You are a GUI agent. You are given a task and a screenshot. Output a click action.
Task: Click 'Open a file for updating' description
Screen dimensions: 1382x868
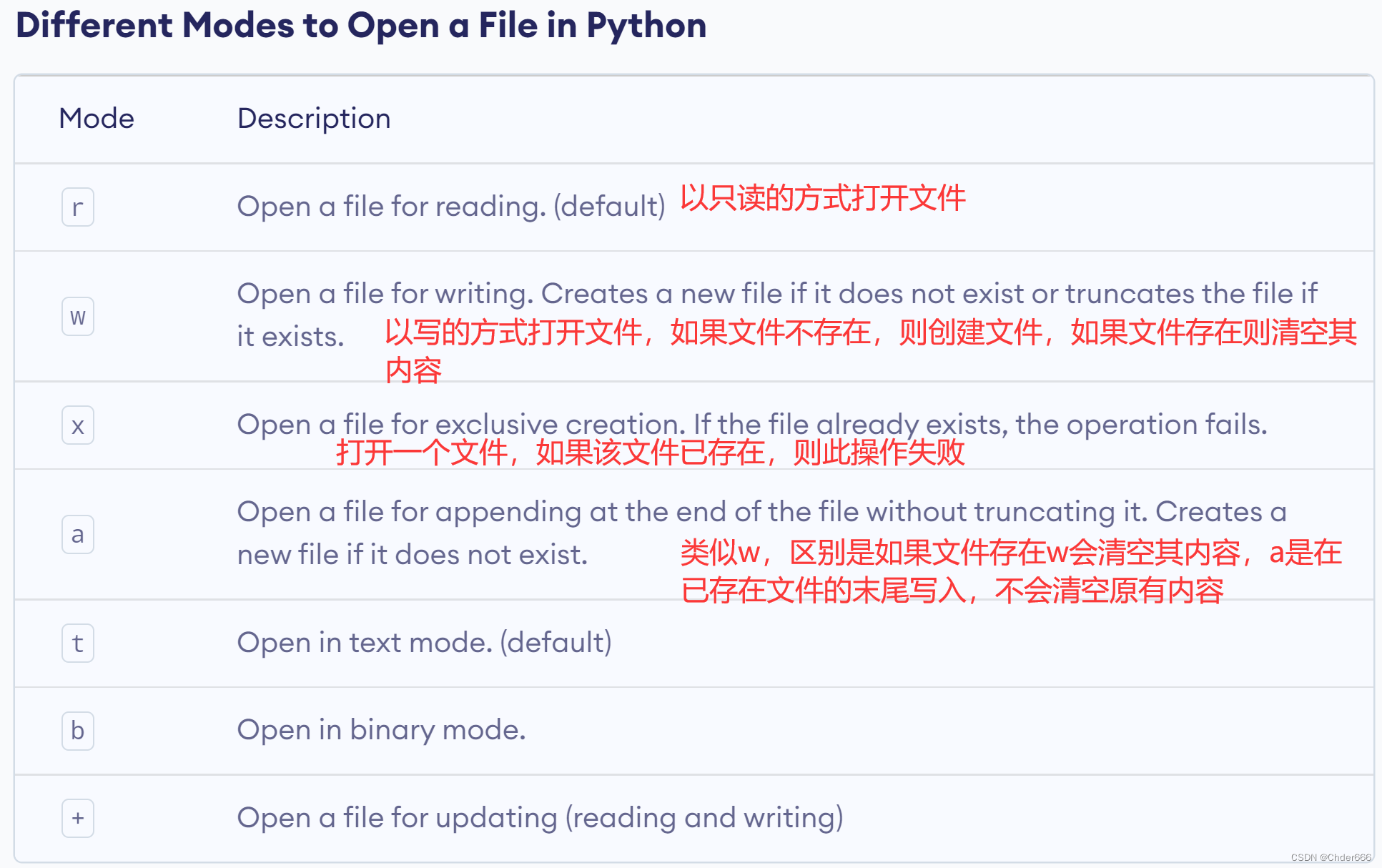click(x=540, y=818)
